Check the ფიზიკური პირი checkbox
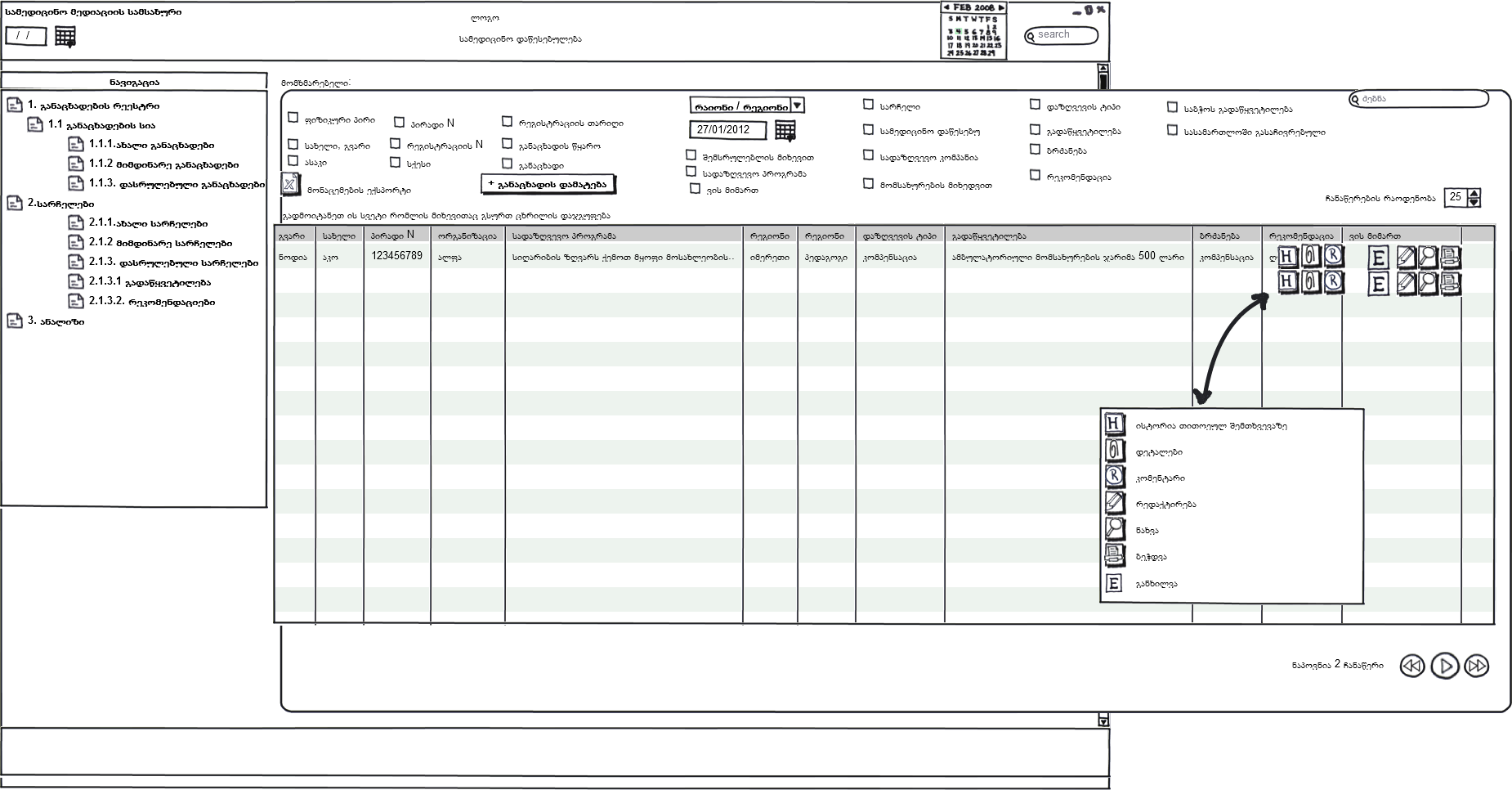The image size is (1512, 790). pos(293,118)
